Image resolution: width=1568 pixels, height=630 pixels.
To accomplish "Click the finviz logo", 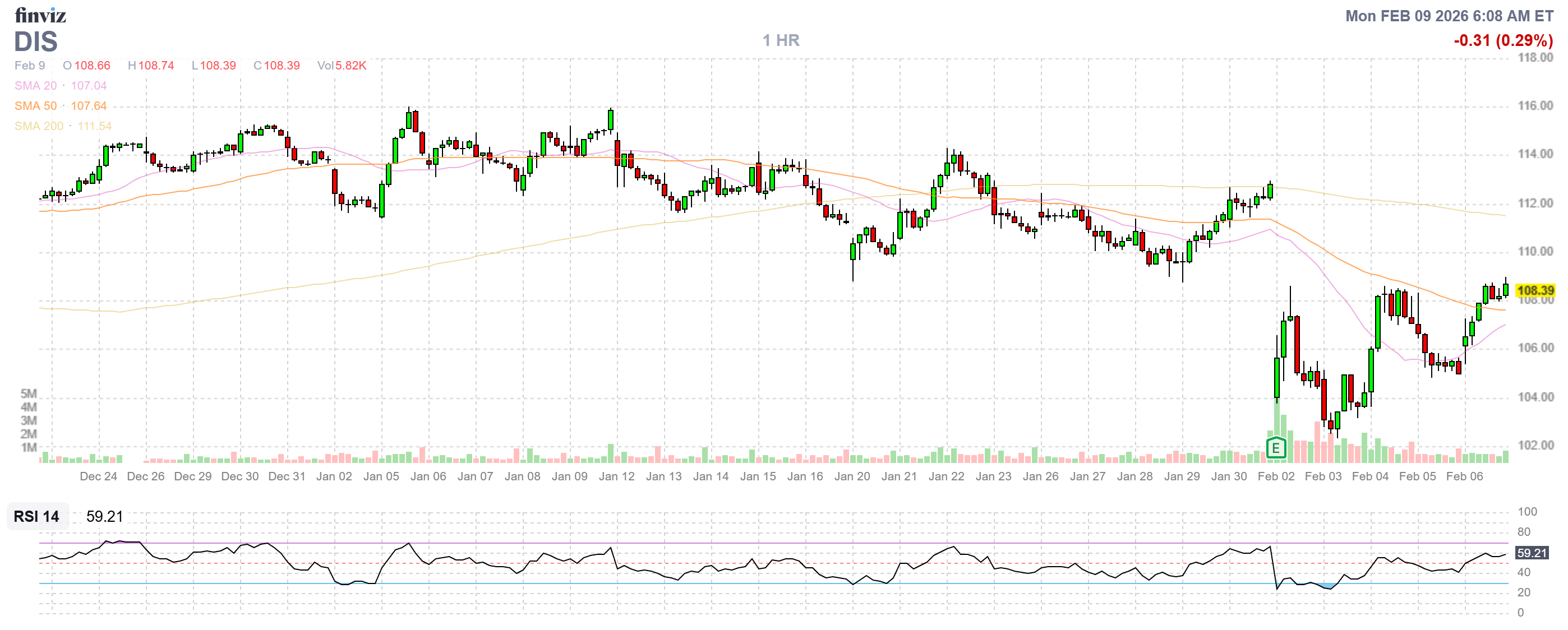I will (x=40, y=15).
